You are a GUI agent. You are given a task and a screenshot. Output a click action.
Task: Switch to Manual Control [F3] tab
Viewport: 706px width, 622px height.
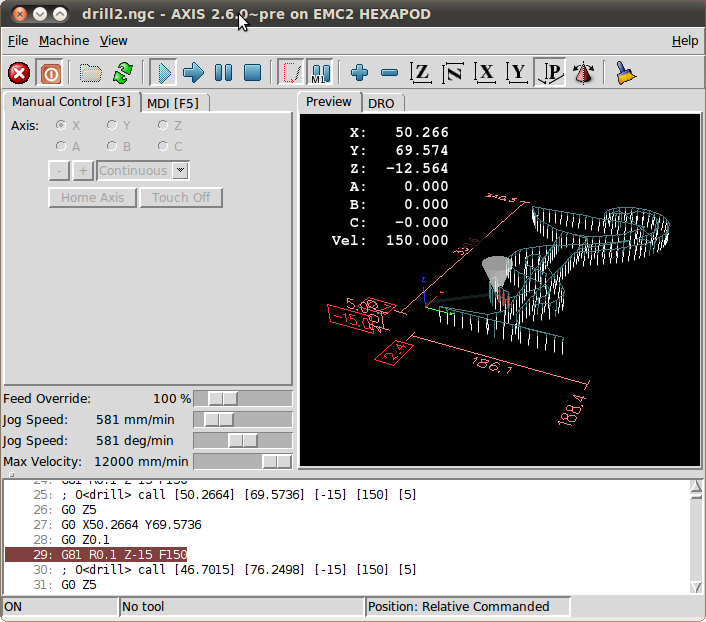coord(71,102)
